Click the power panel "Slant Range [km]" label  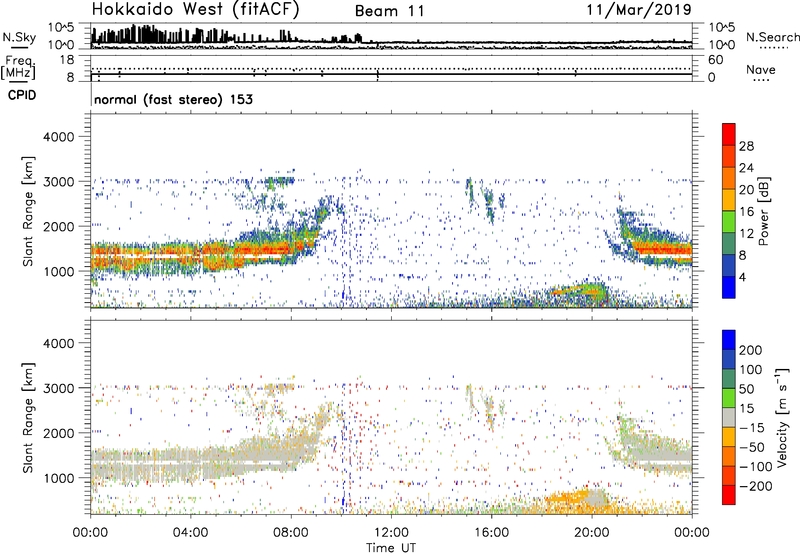pyautogui.click(x=28, y=211)
